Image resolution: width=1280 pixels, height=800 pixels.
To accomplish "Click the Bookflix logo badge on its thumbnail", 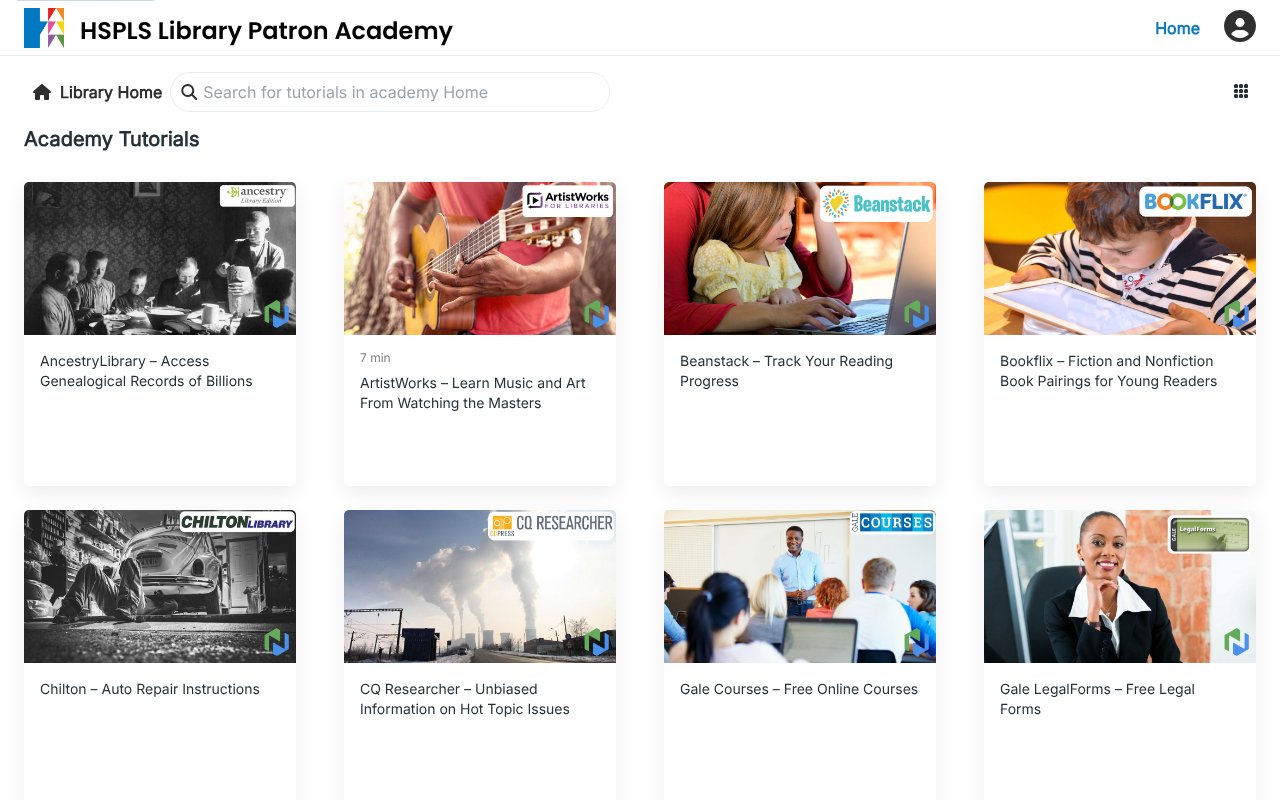I will [1195, 201].
